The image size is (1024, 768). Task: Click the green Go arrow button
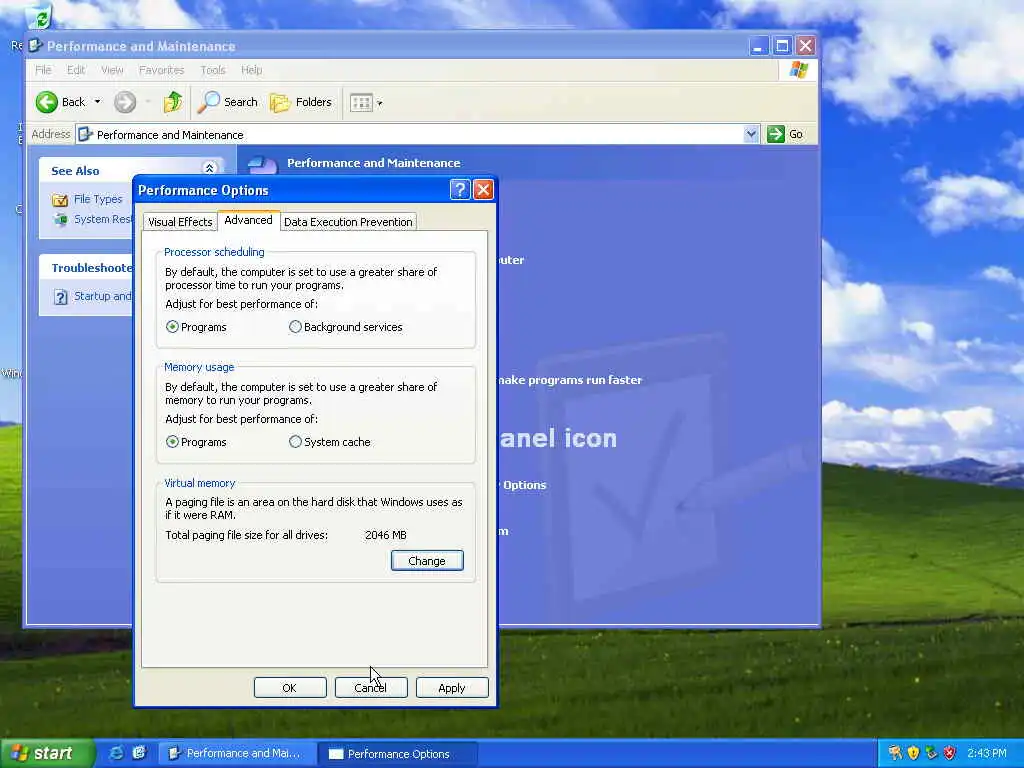776,134
